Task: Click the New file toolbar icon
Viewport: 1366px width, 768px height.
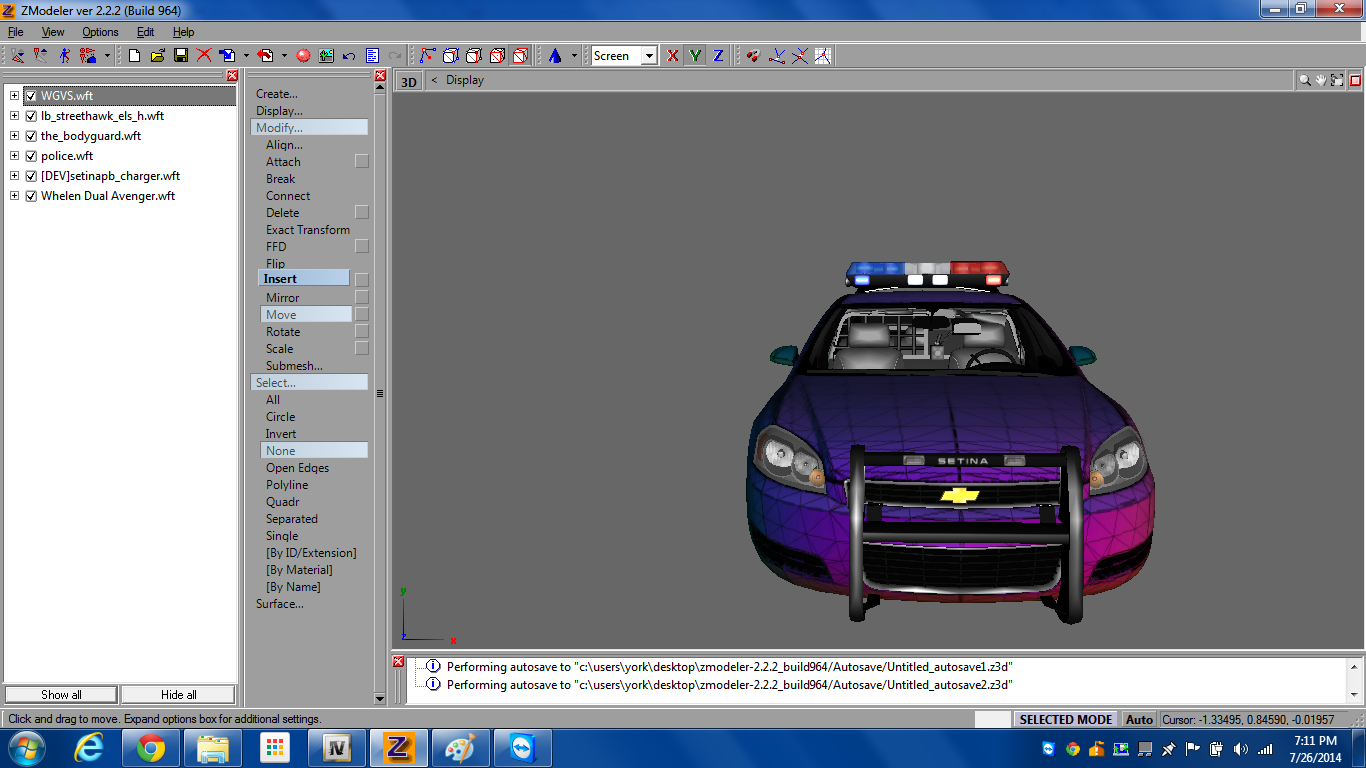Action: click(135, 56)
